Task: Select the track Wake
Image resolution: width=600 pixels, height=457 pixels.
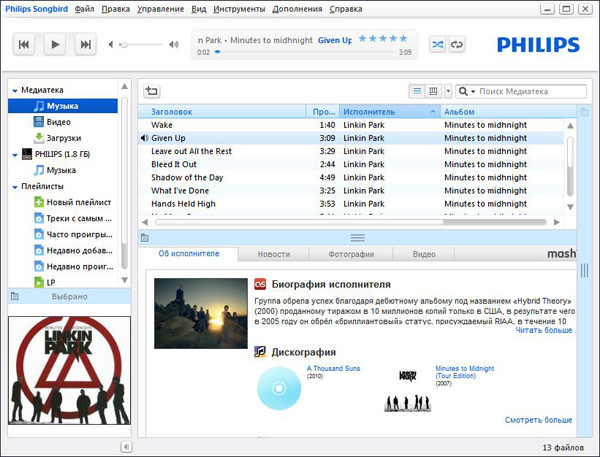Action: (351, 125)
